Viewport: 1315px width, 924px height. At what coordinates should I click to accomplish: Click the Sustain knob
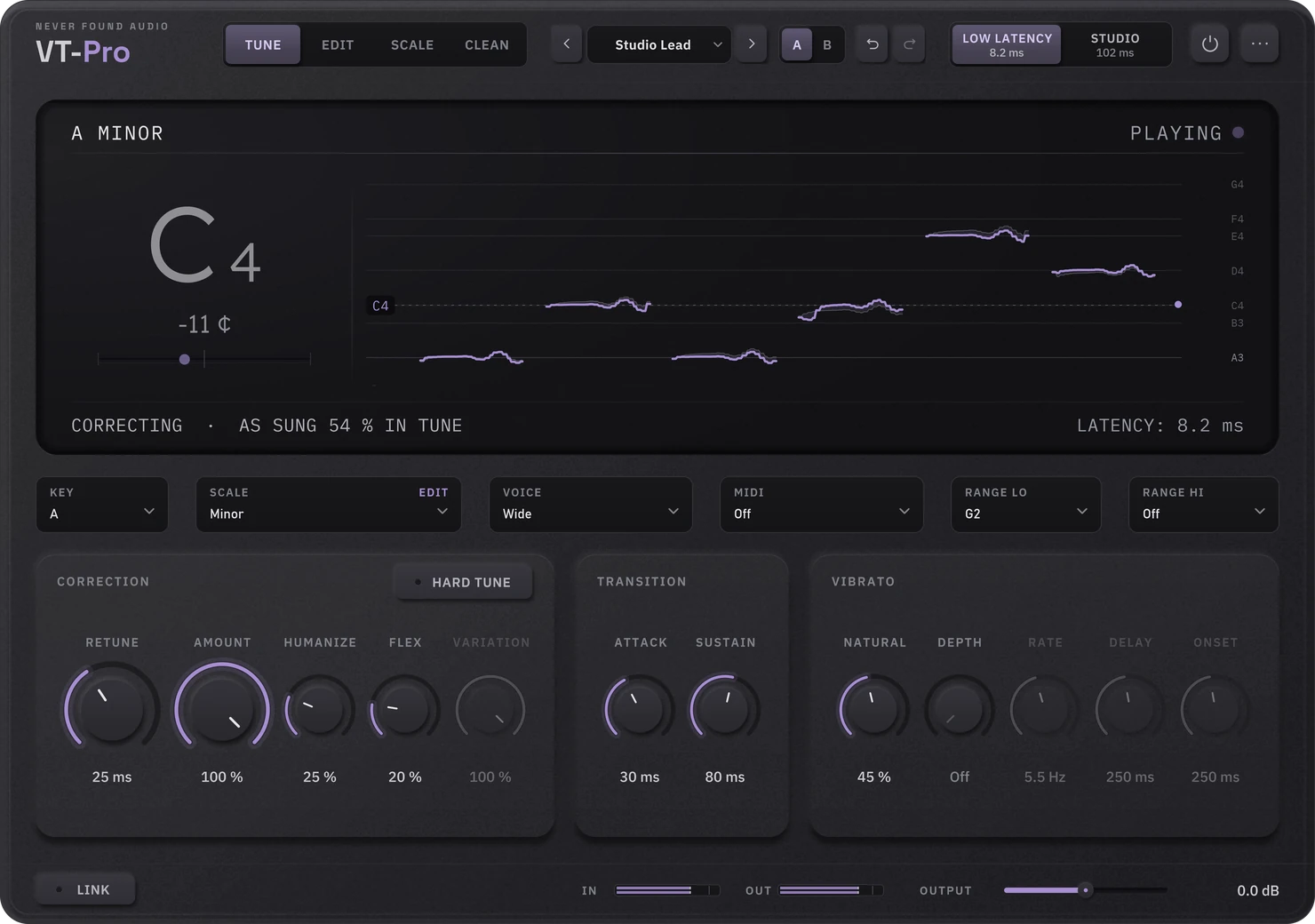point(725,709)
